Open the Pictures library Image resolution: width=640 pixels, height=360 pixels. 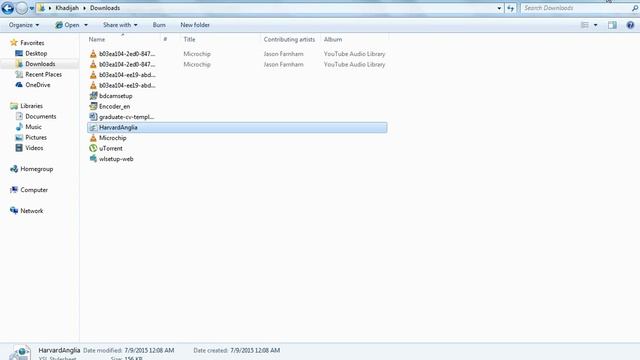tap(36, 138)
